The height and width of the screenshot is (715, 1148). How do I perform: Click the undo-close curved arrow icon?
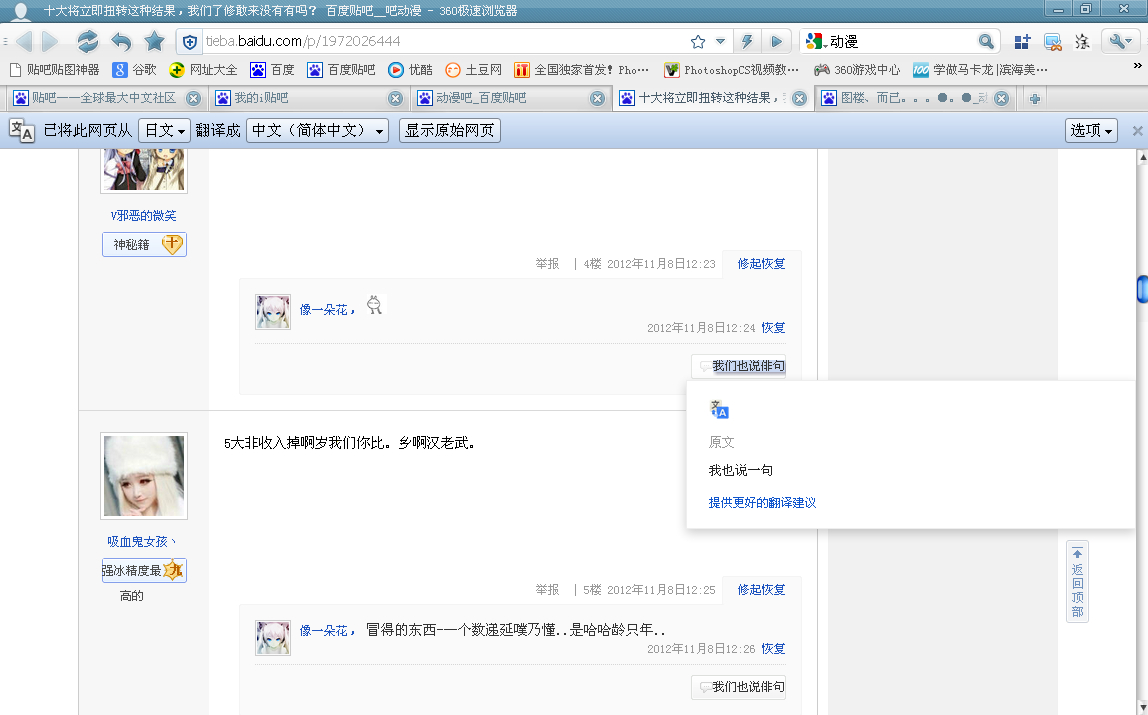tap(121, 42)
